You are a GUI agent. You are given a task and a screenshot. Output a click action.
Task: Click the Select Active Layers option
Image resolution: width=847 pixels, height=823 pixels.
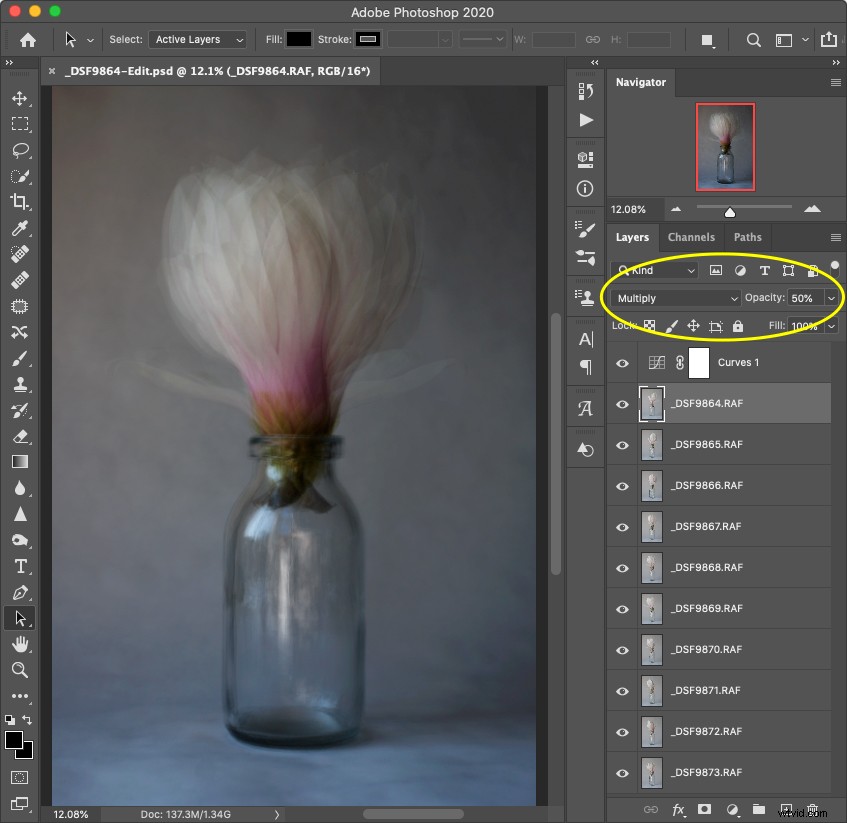[x=197, y=39]
